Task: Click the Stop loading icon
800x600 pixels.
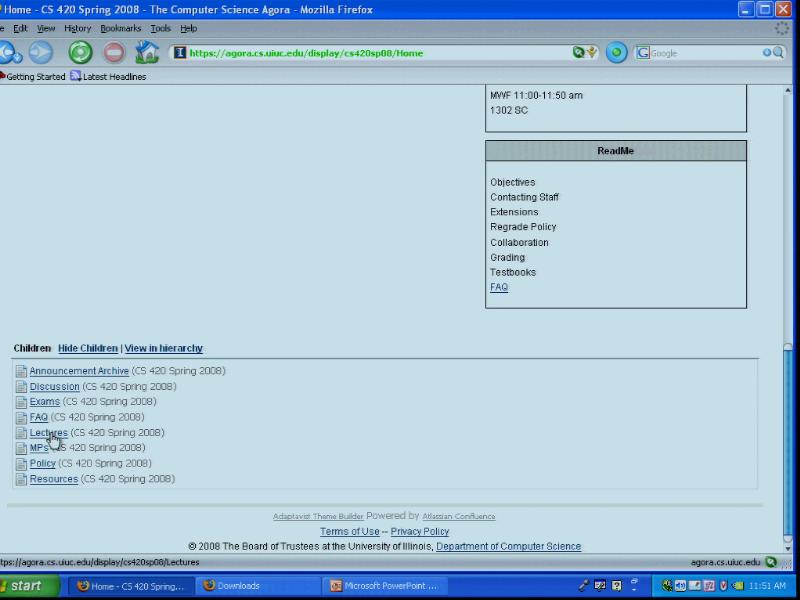Action: (x=114, y=53)
